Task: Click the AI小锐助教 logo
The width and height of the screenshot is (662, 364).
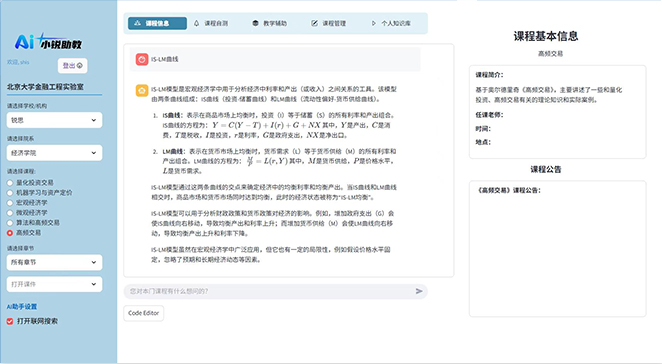Action: click(x=48, y=42)
